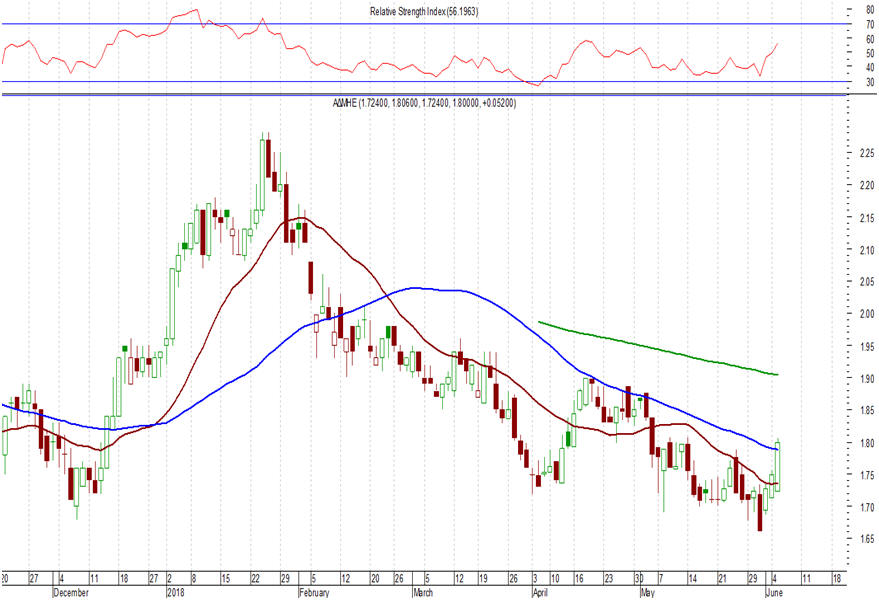Click the 23 date label in April
Image resolution: width=879 pixels, height=600 pixels.
tap(609, 578)
